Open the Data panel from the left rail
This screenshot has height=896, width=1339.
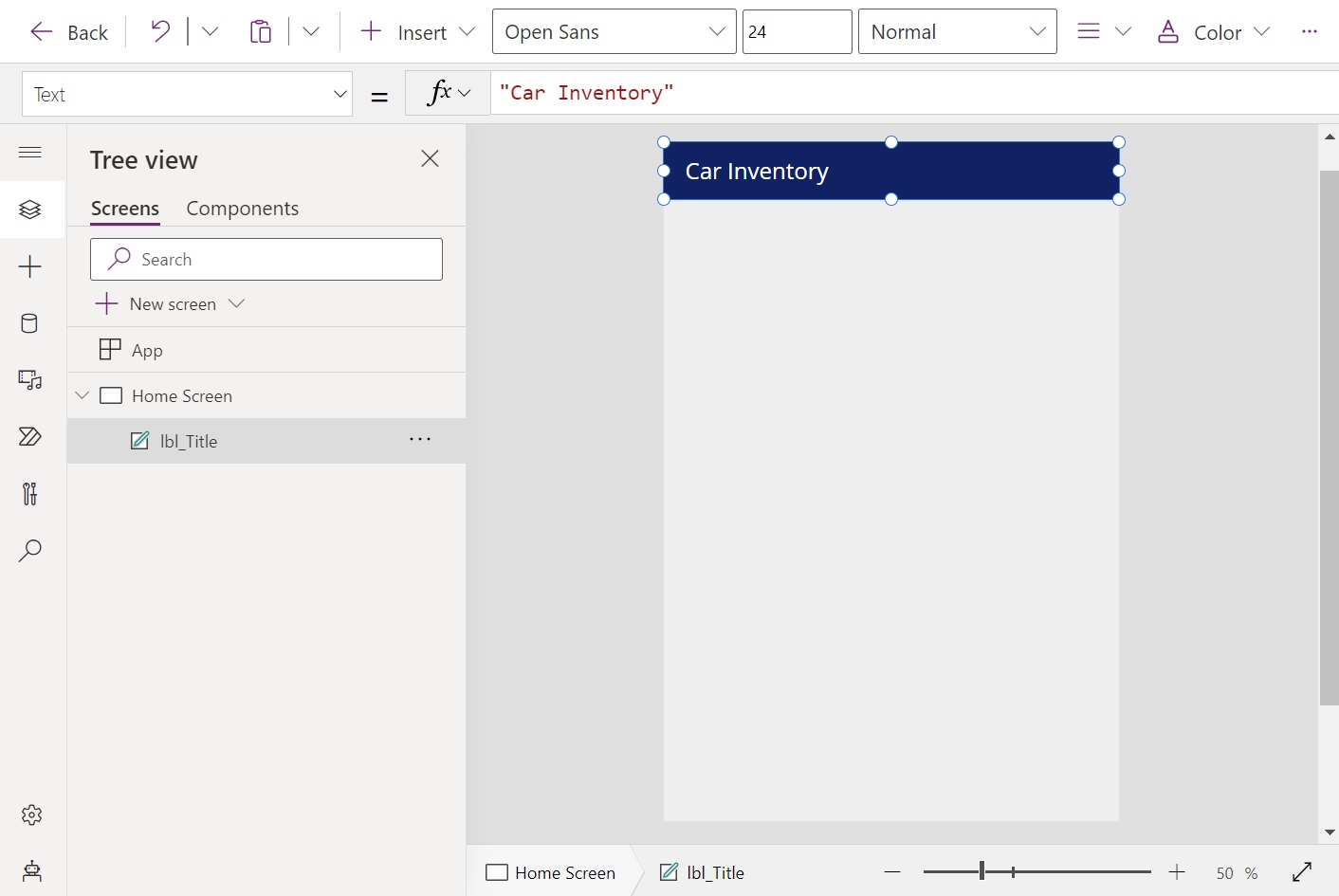click(x=31, y=323)
